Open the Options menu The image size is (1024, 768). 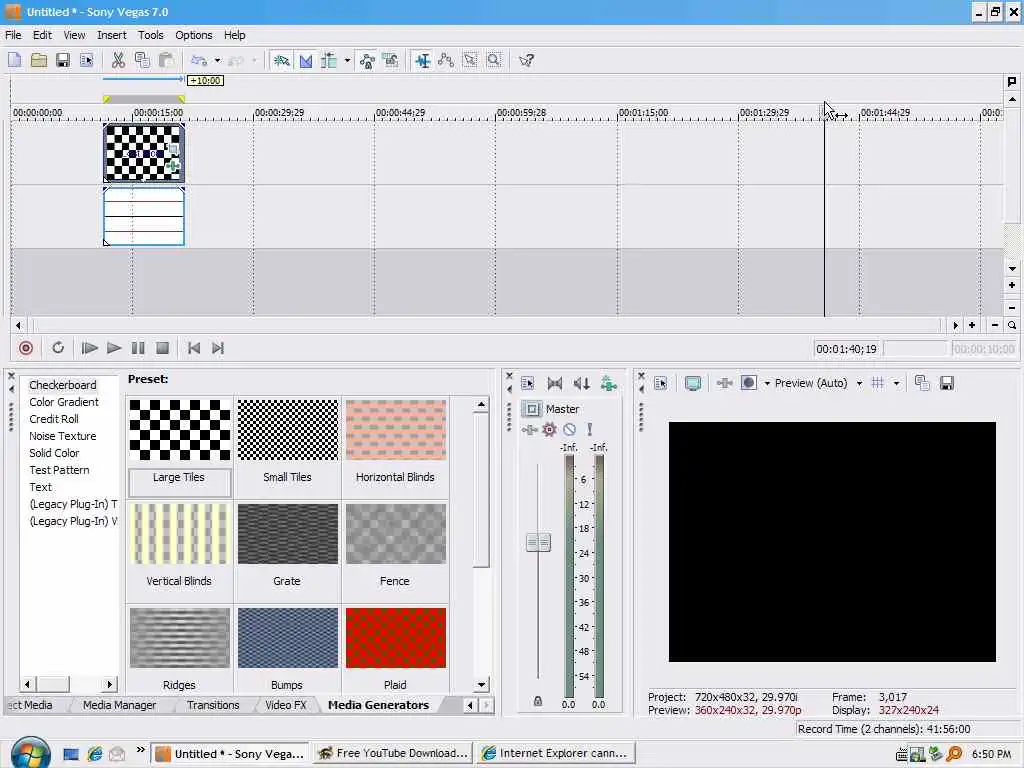tap(193, 35)
